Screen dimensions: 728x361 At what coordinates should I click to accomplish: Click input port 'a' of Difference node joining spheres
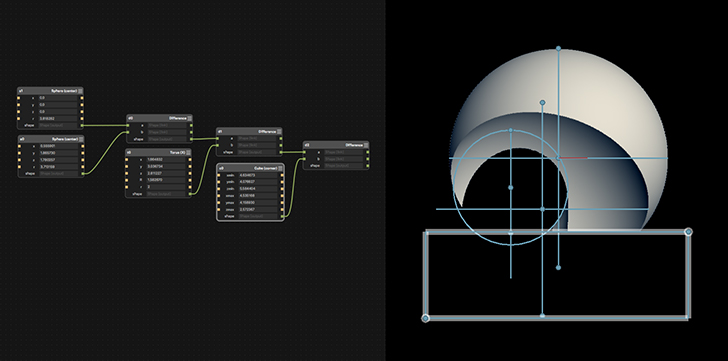coord(128,125)
